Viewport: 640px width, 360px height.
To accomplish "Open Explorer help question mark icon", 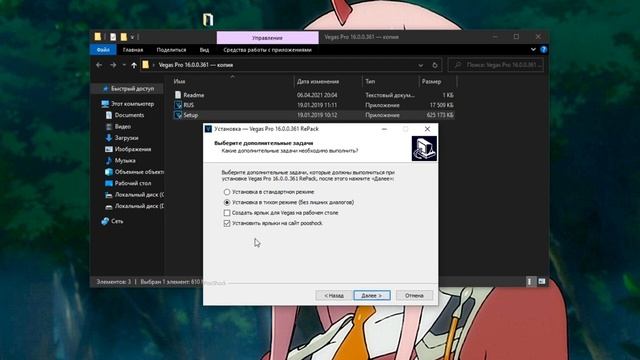I will (x=543, y=49).
